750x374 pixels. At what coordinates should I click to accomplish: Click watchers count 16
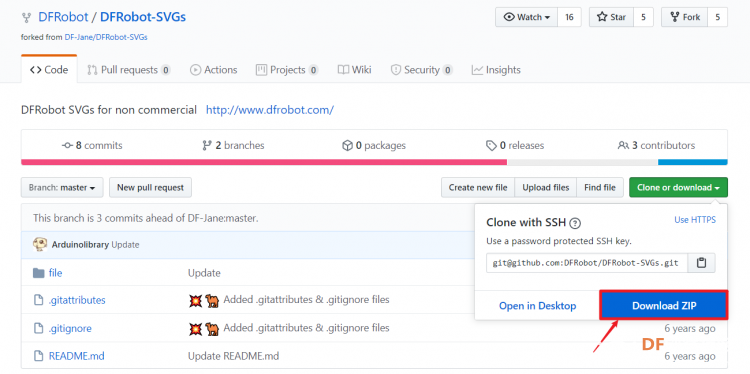click(569, 17)
